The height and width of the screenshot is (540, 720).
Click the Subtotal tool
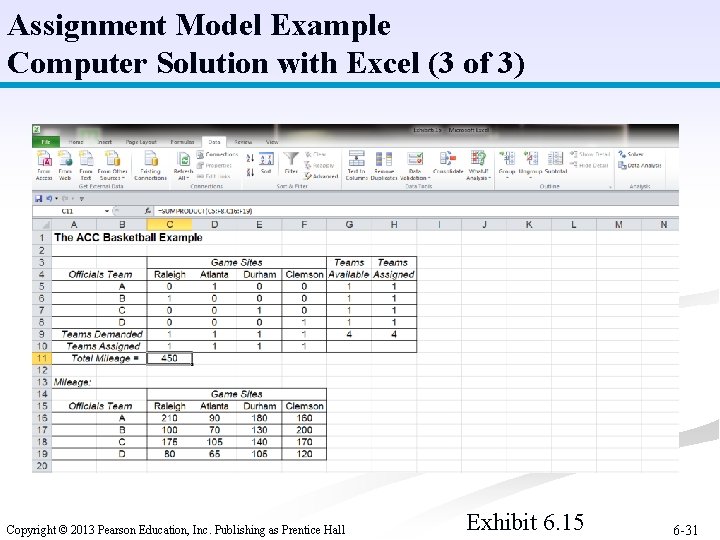coord(556,163)
